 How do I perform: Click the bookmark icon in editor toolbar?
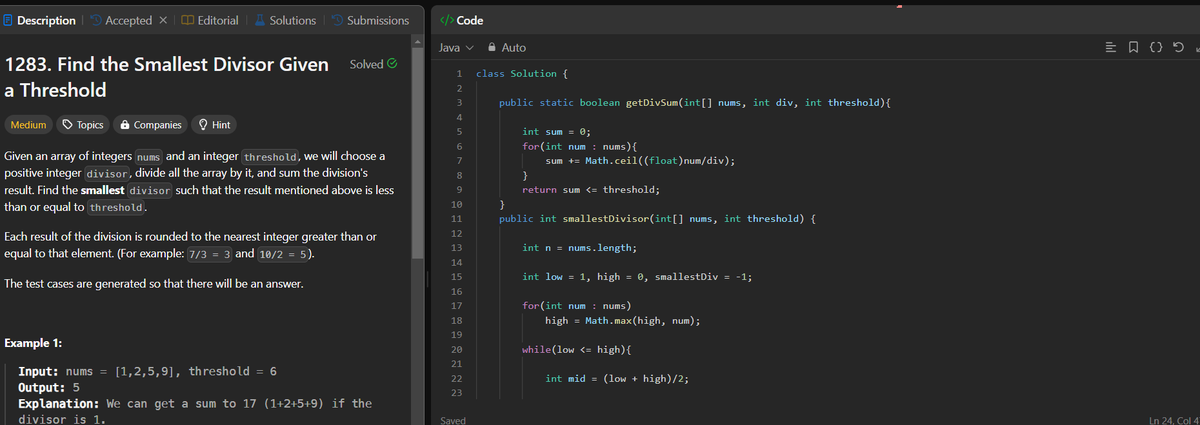tap(1133, 47)
